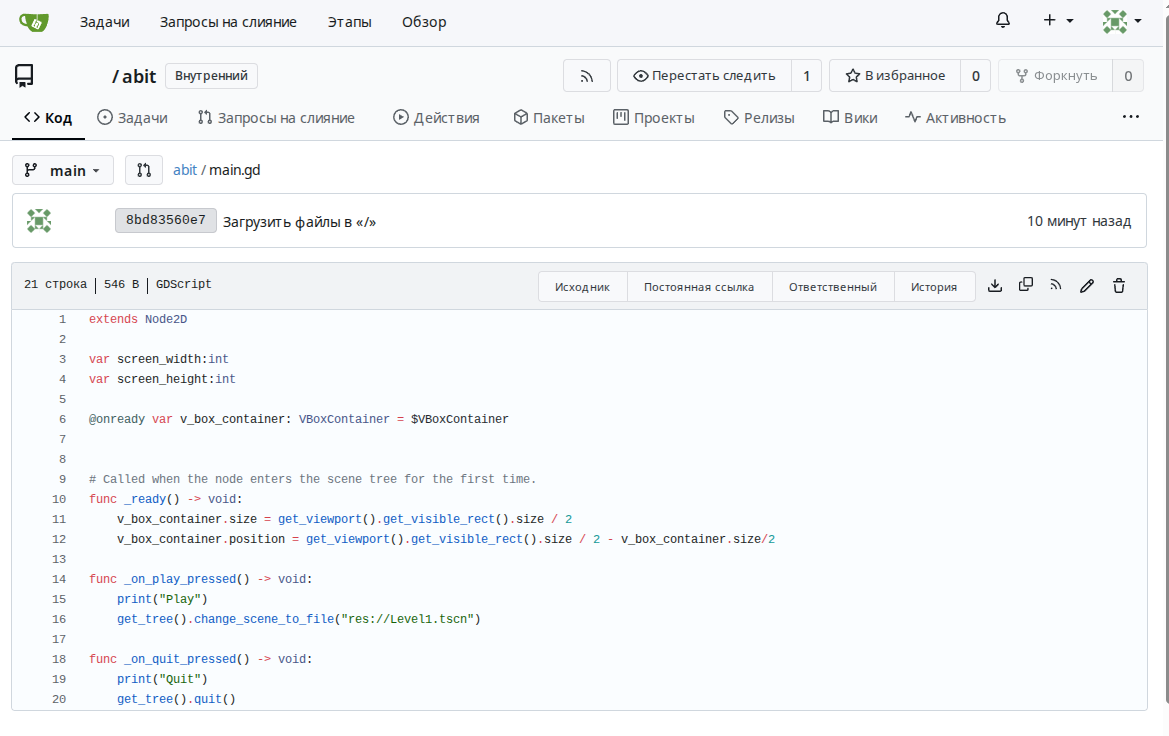This screenshot has height=736, width=1169.
Task: Switch to the Действия tab
Action: click(436, 118)
